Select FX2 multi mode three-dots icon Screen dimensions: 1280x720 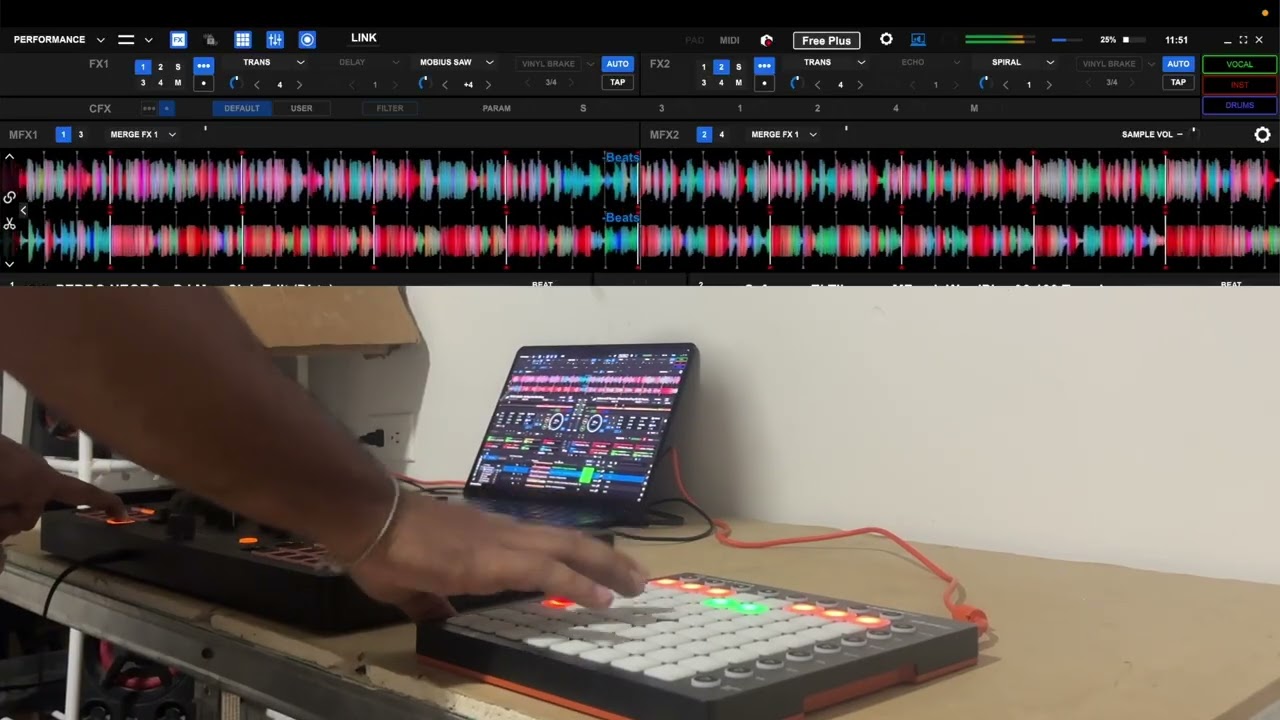click(x=764, y=66)
